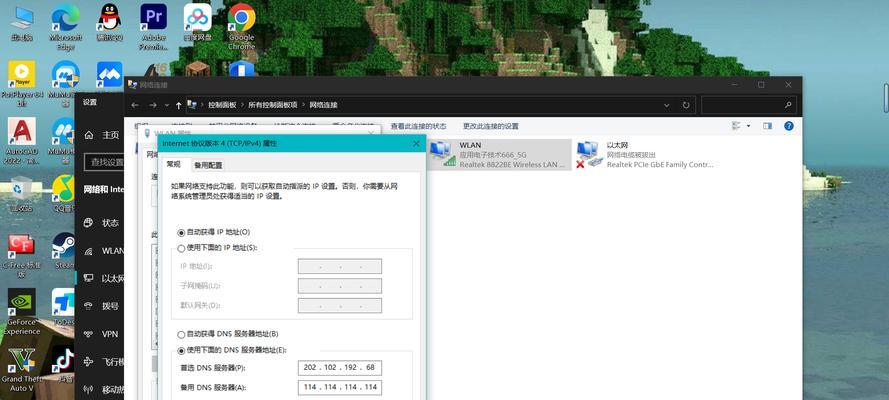Go back in Network Connections window
The image size is (889, 400).
pos(134,105)
